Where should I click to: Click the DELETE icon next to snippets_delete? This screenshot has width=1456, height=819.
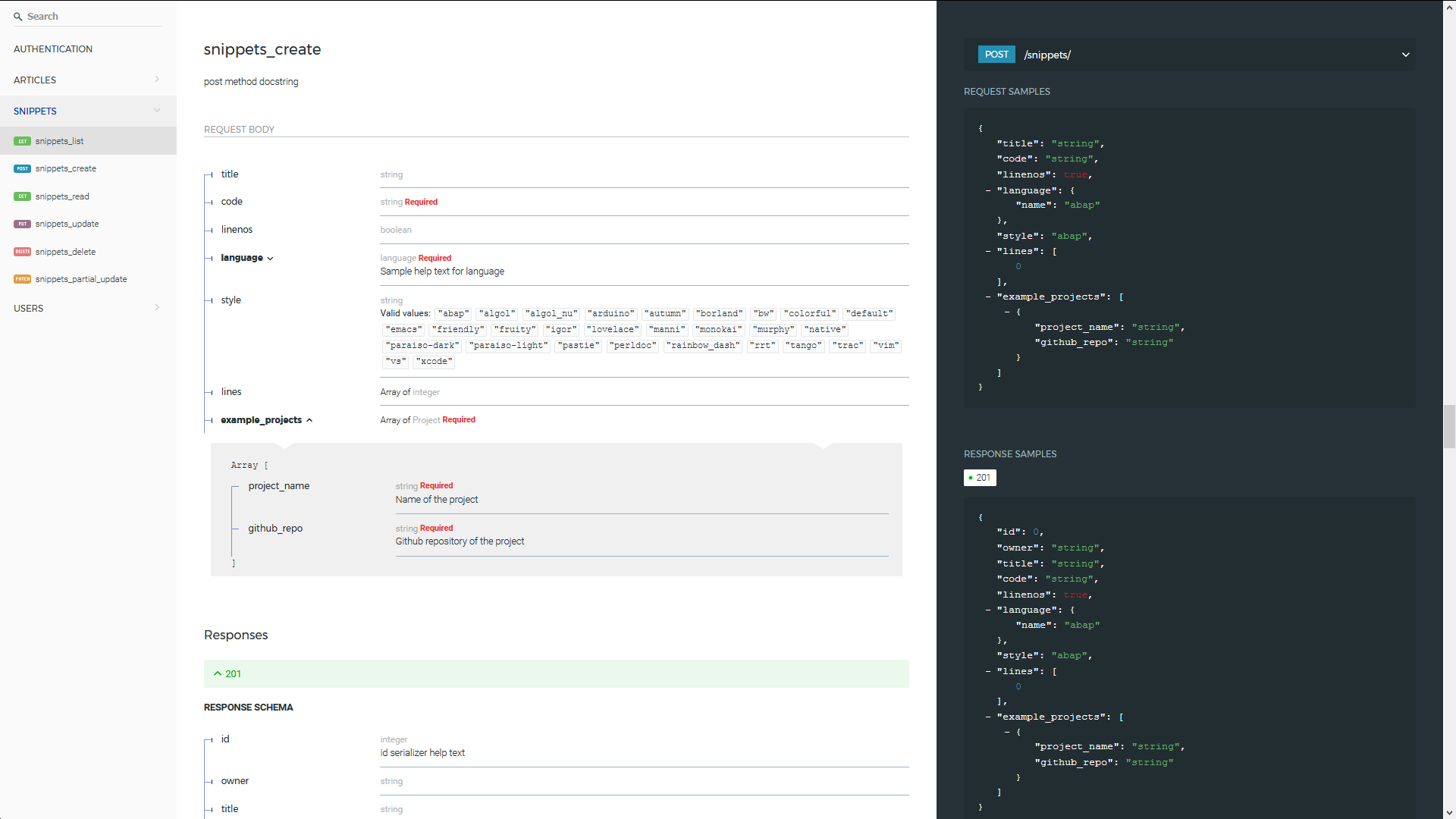point(22,251)
